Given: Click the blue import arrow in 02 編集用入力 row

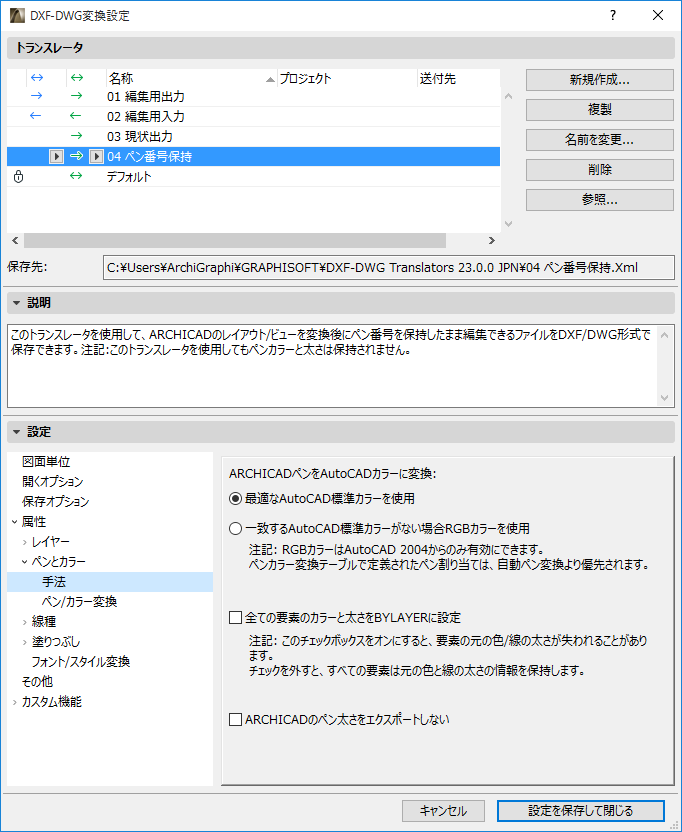Looking at the screenshot, I should coord(36,116).
